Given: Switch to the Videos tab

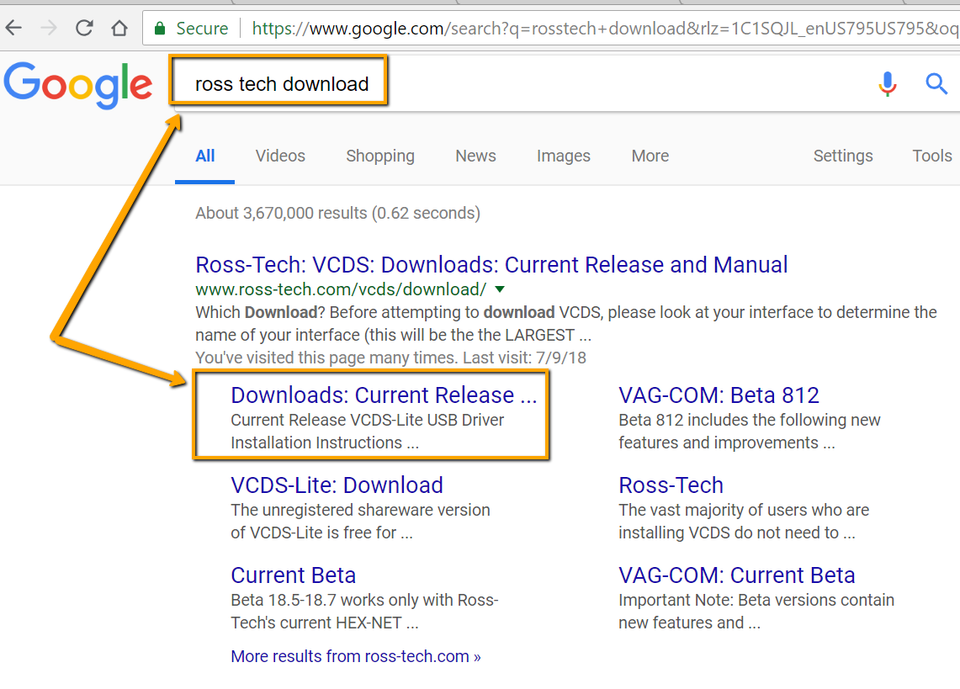Looking at the screenshot, I should [280, 156].
